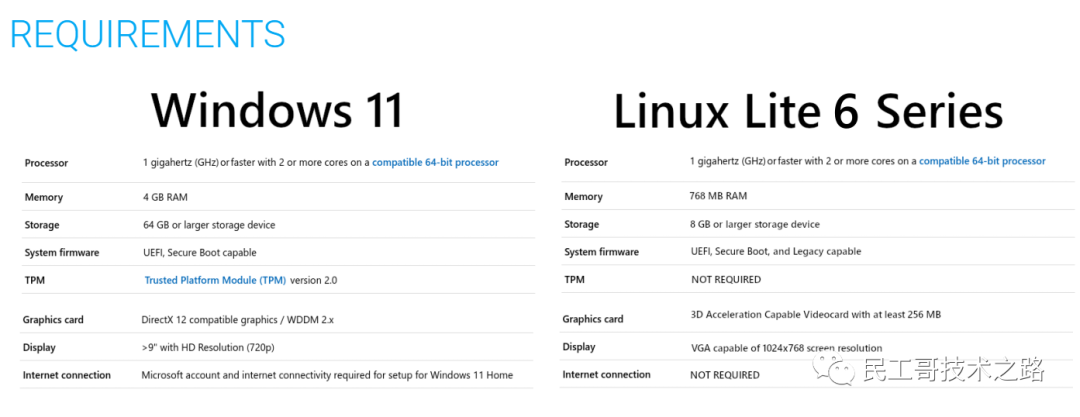Click NOT REQUIRED in Linux Internet connection row

724,375
